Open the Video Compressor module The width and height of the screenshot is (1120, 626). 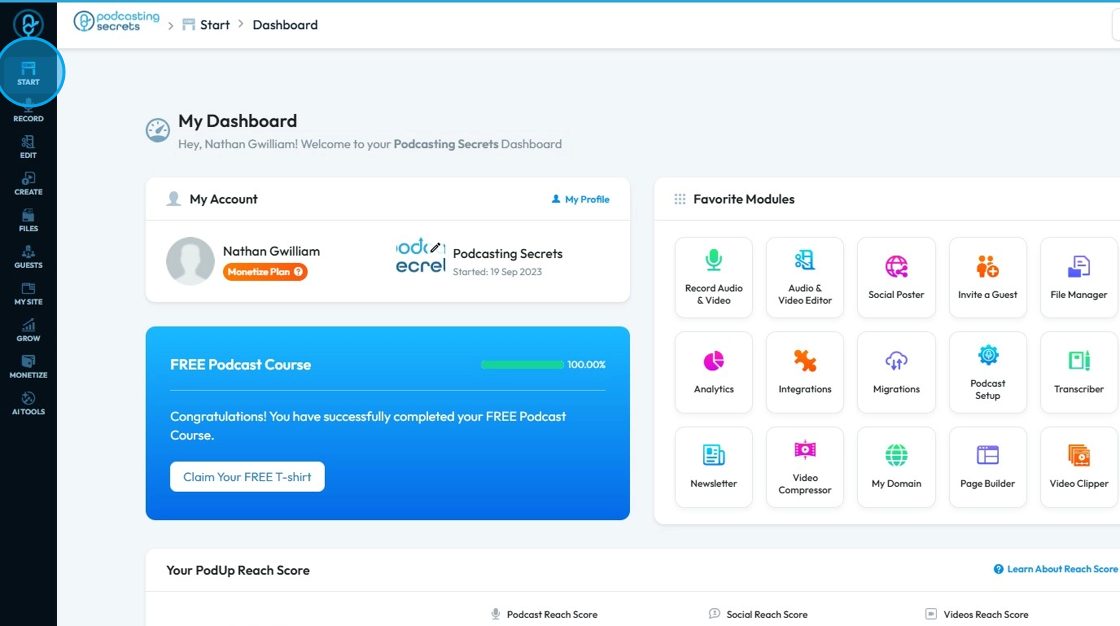pyautogui.click(x=805, y=467)
